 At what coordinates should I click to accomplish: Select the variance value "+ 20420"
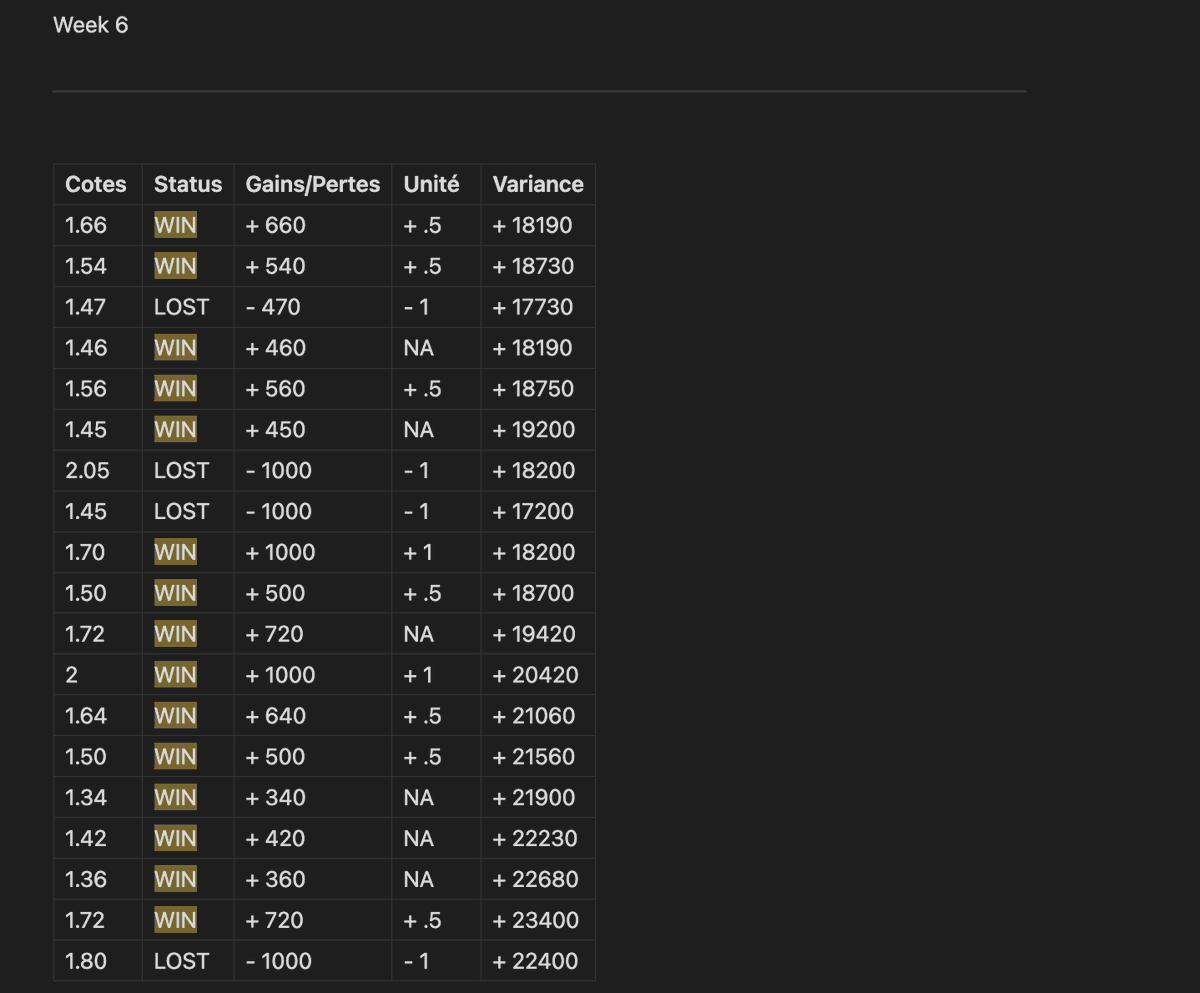tap(536, 675)
